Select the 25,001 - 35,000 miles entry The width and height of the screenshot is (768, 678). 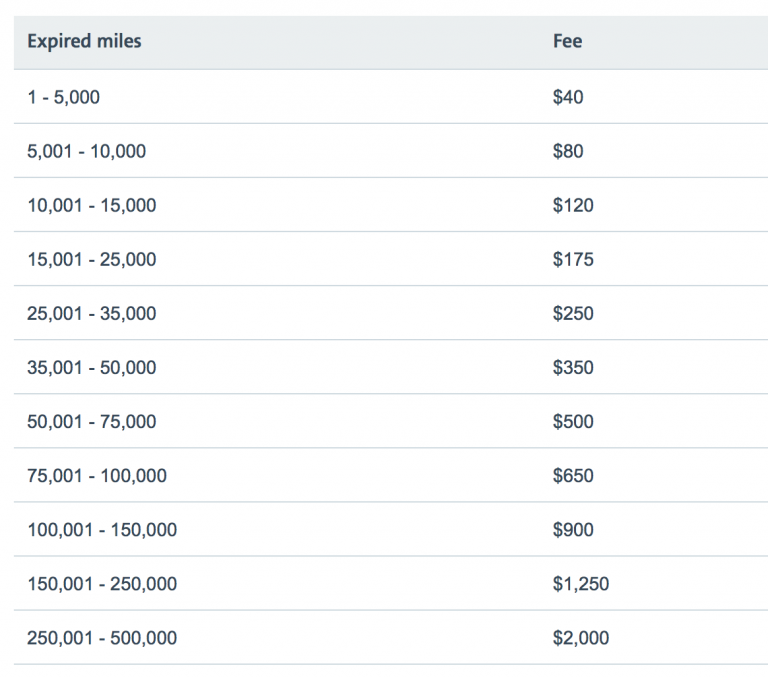point(91,314)
